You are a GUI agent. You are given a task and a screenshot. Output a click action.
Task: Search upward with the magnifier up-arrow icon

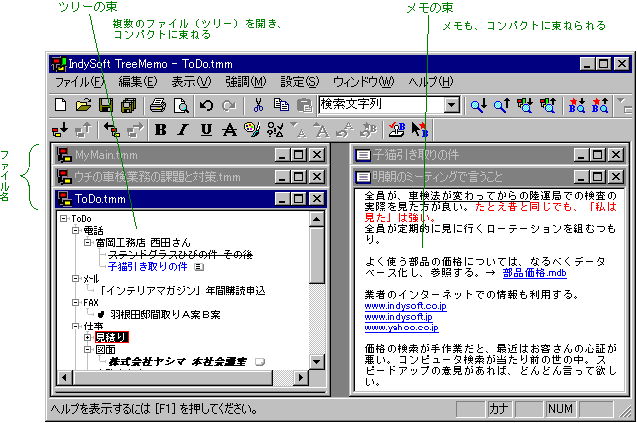[501, 105]
